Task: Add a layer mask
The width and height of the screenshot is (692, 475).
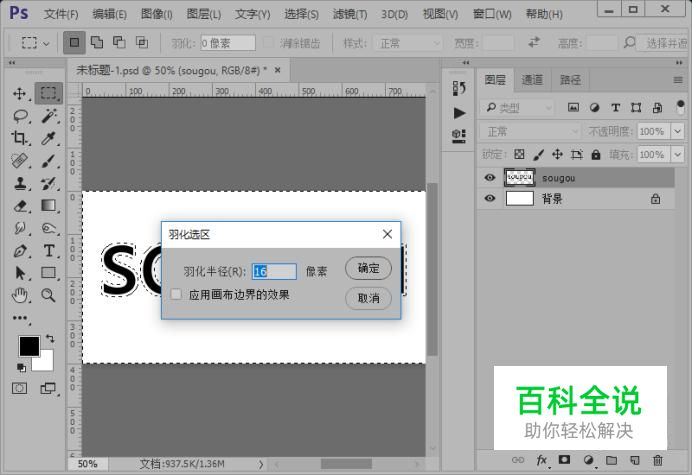Action: tap(564, 460)
